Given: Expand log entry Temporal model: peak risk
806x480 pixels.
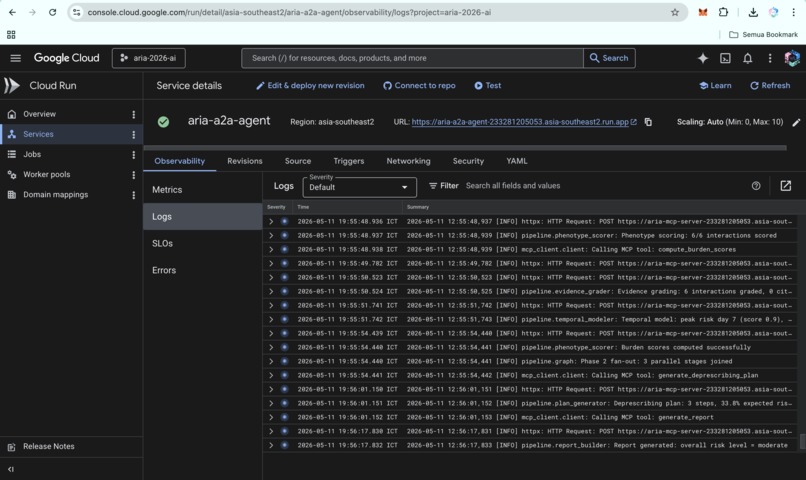Looking at the screenshot, I should point(271,319).
